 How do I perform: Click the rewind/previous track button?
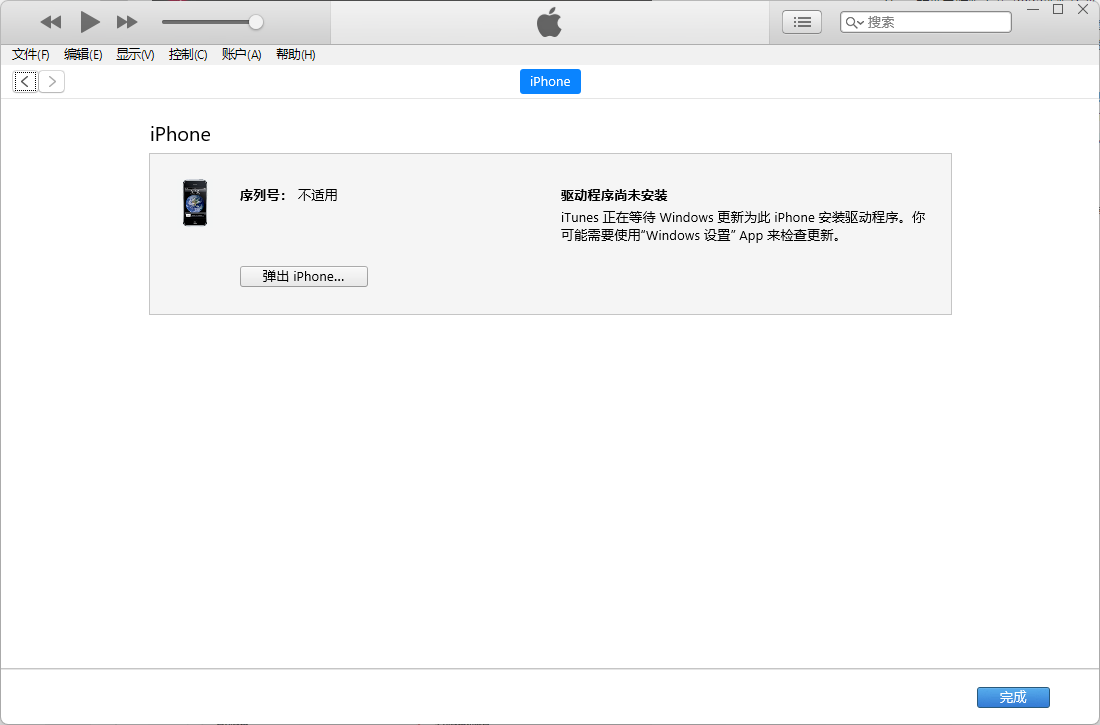[x=51, y=22]
